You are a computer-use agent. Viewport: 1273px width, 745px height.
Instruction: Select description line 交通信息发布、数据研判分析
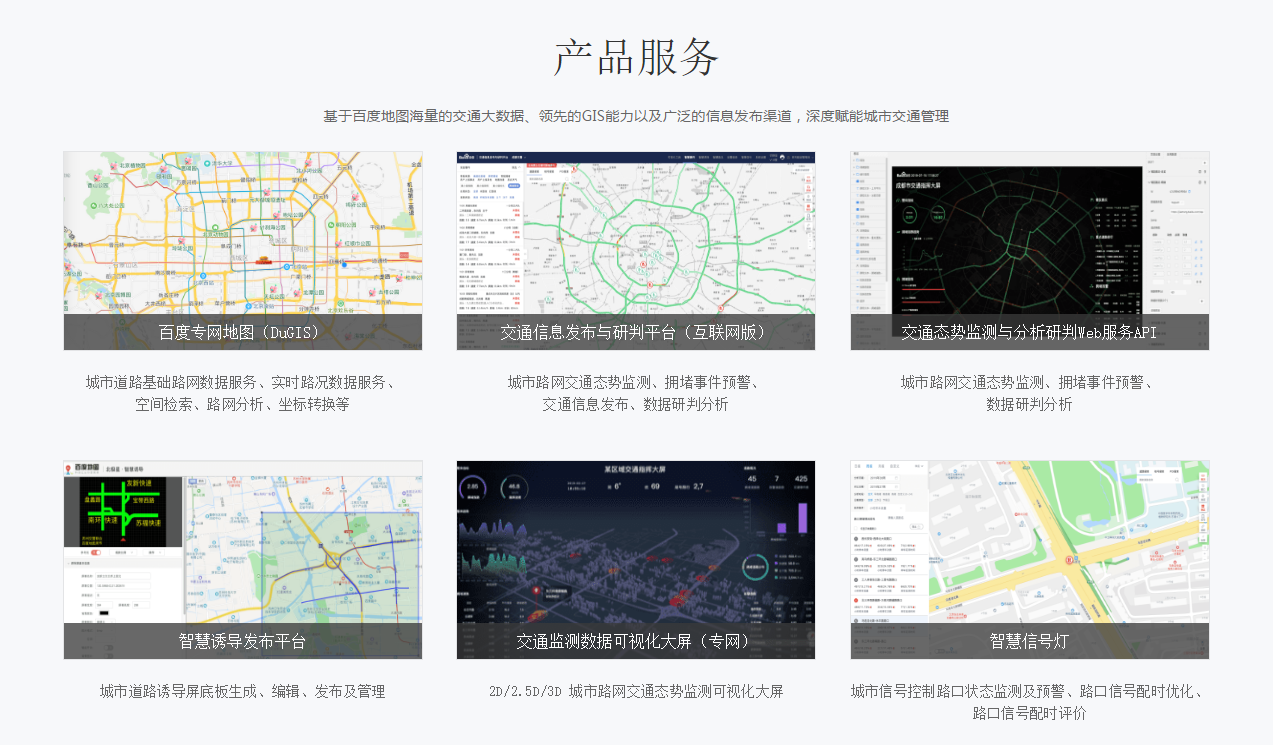pyautogui.click(x=636, y=404)
